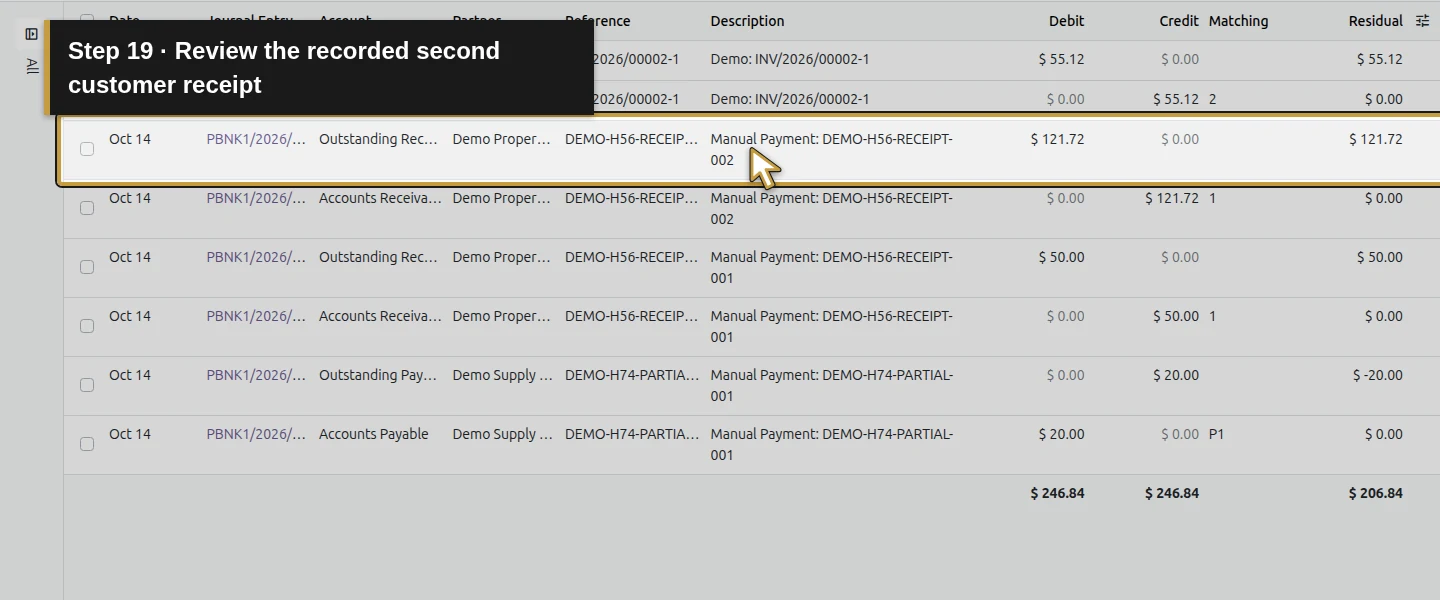Click the PARTIAL-001 description in Outstanding Payments row
Screen dimensions: 1440x600
click(x=831, y=385)
